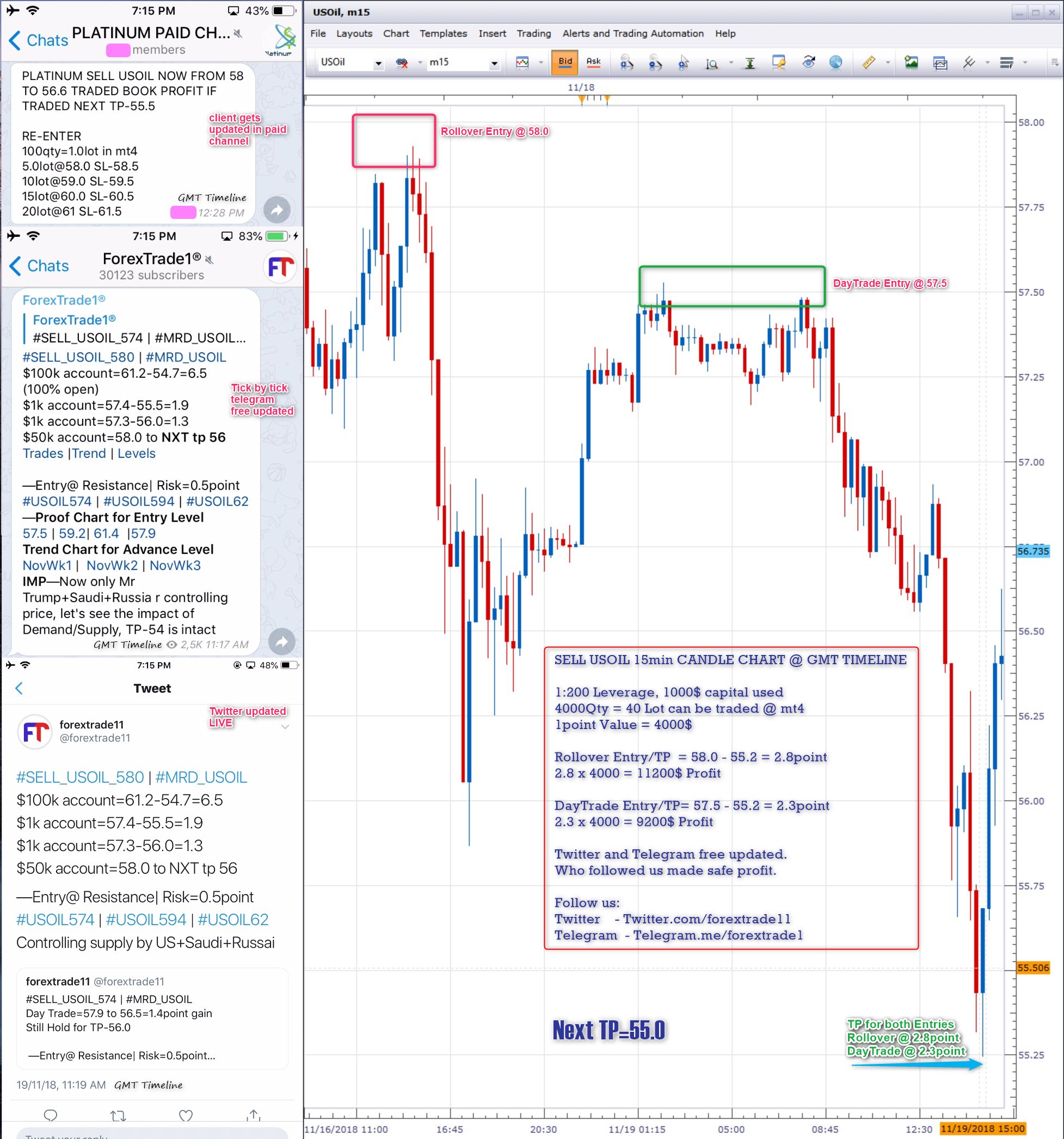The image size is (1064, 1139).
Task: Click the chart window key icon
Action: point(778,63)
